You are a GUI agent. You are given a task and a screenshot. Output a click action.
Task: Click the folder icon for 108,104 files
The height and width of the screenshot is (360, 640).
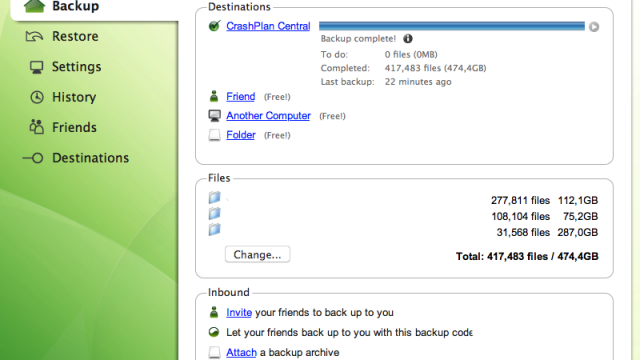click(215, 213)
